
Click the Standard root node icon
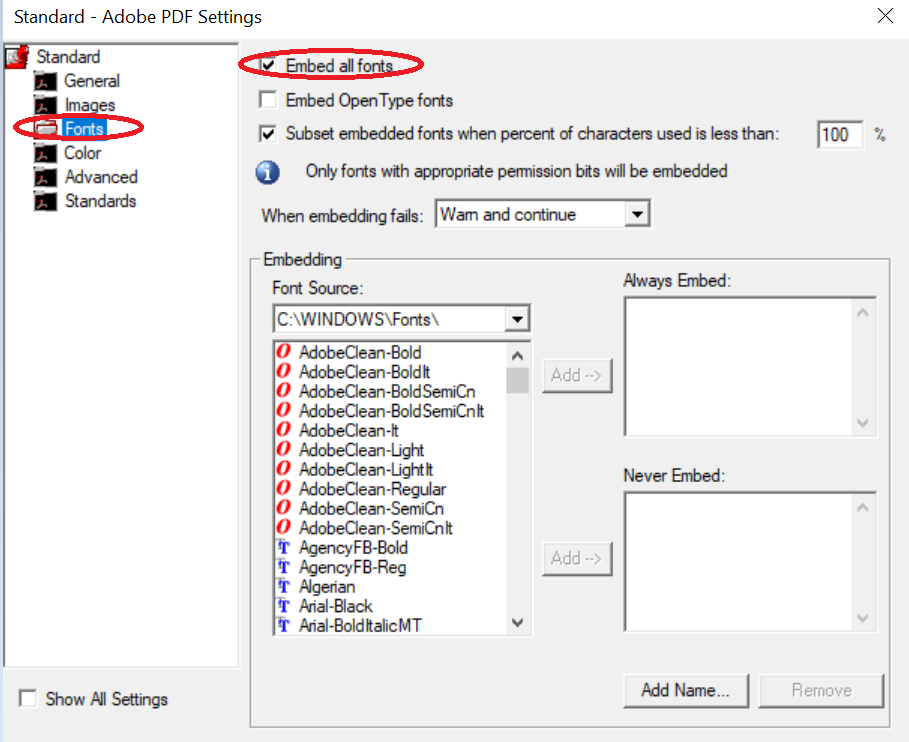(16, 57)
